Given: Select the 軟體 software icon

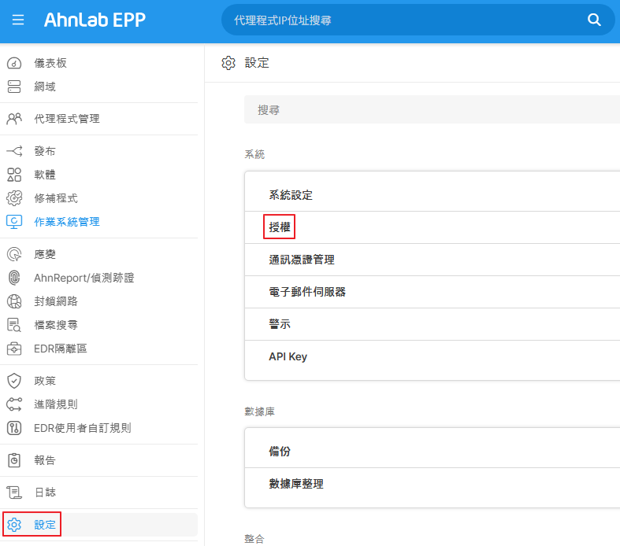Looking at the screenshot, I should (x=14, y=175).
